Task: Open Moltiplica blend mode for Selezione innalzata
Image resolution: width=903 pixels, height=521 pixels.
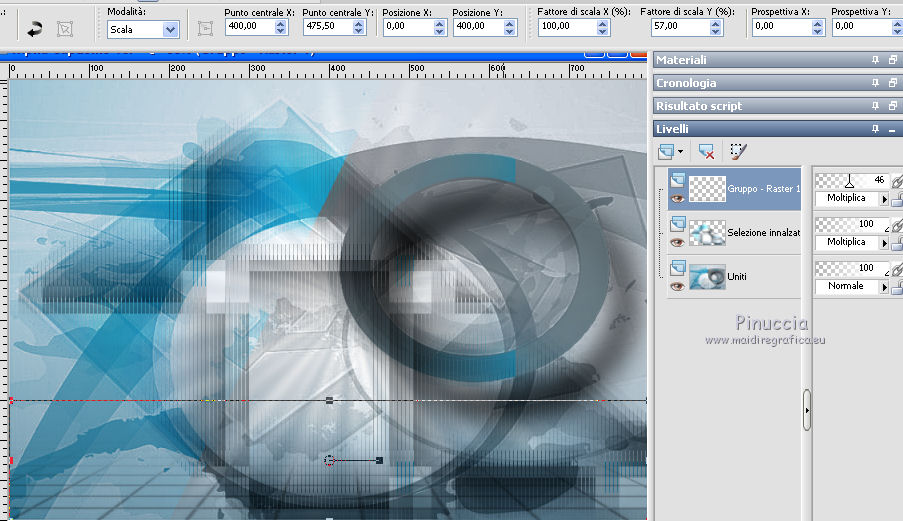Action: (x=852, y=242)
